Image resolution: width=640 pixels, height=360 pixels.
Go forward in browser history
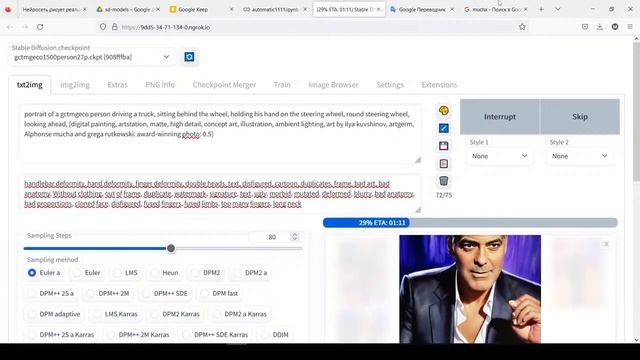coord(24,27)
